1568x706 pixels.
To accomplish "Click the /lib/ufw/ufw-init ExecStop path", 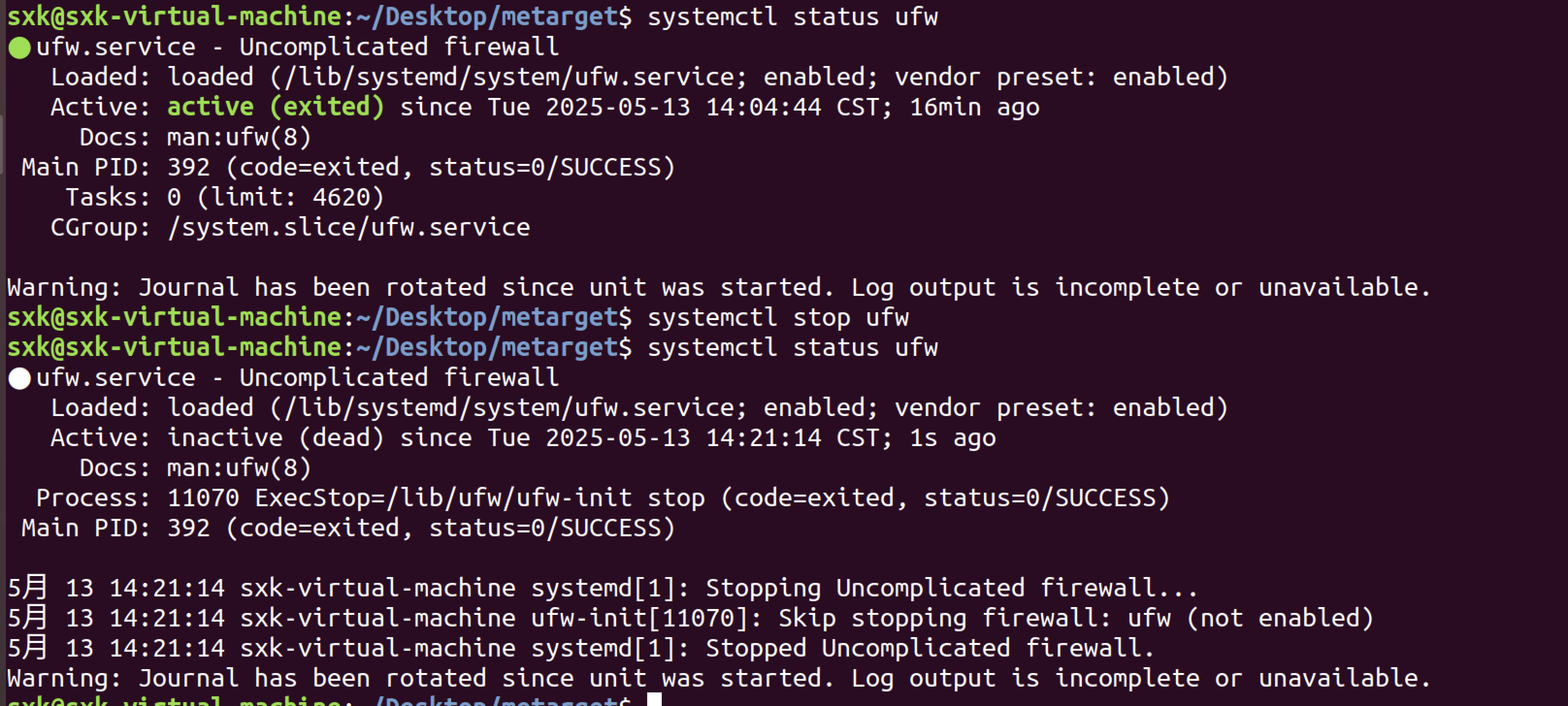I will point(443,498).
